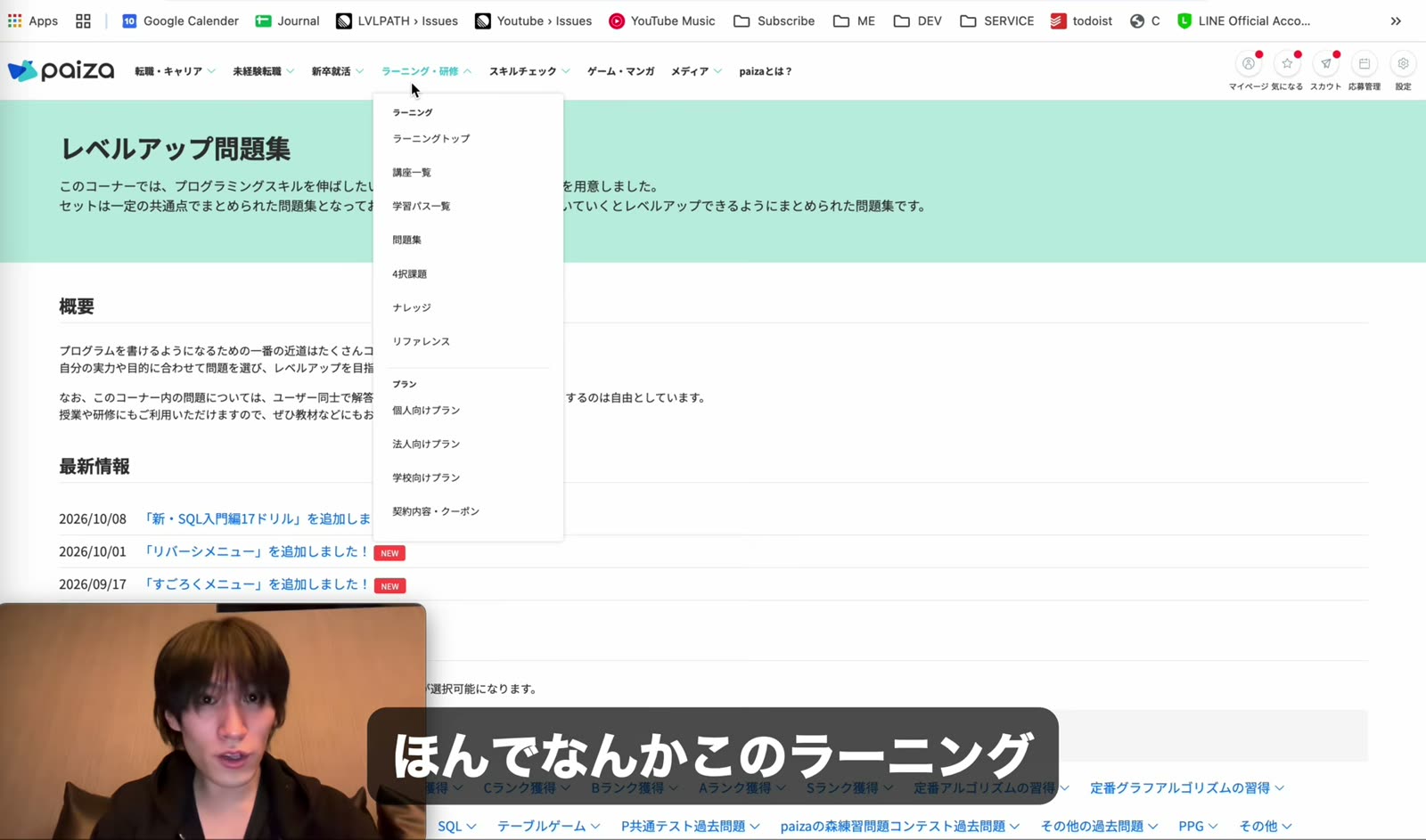Viewport: 1426px width, 840px height.
Task: Open the 「すごろくメニュー」を追加しました news link
Action: [x=257, y=584]
